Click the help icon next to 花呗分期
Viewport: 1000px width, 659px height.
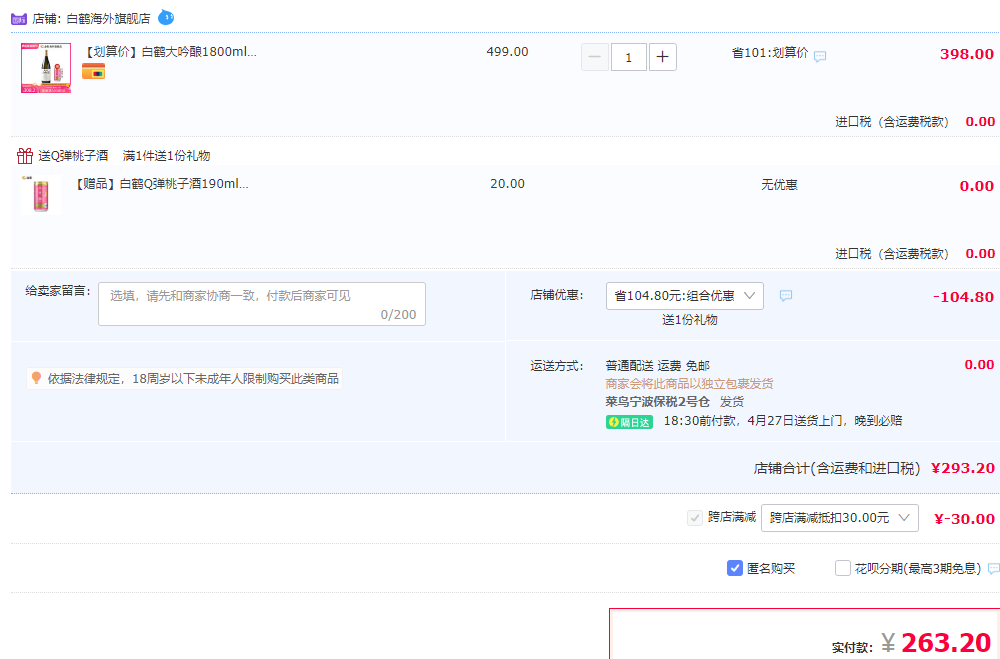pos(993,568)
